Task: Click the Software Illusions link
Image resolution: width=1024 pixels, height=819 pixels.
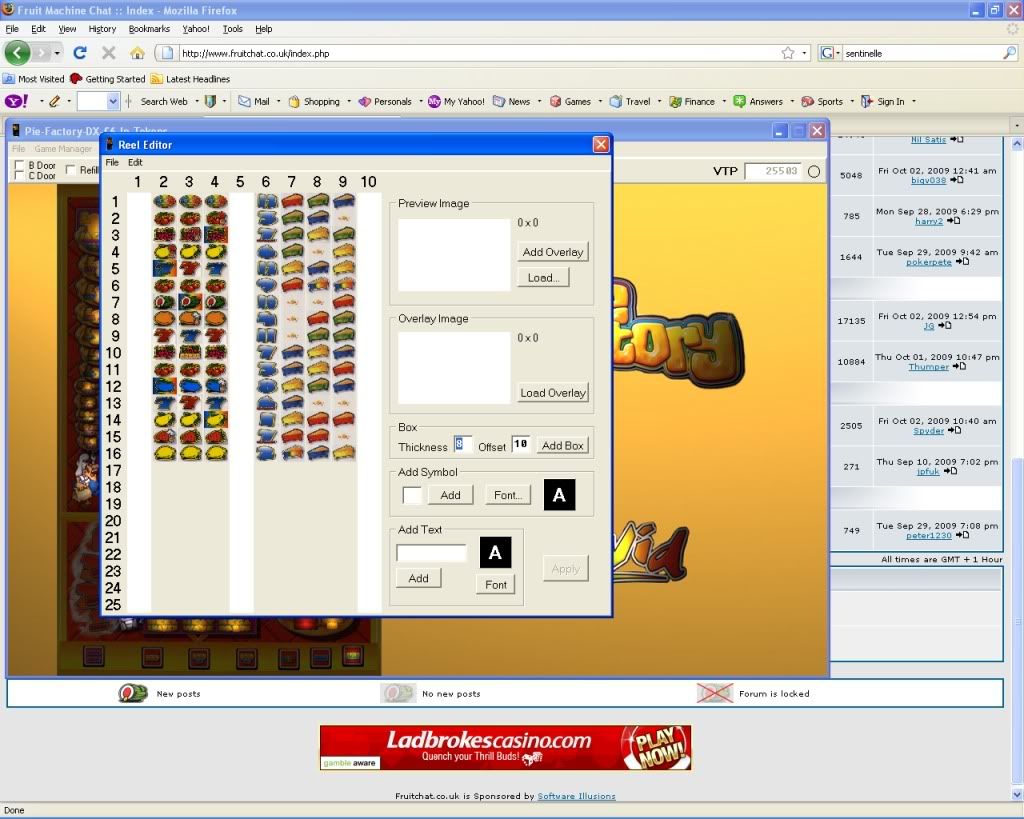Action: tap(576, 796)
